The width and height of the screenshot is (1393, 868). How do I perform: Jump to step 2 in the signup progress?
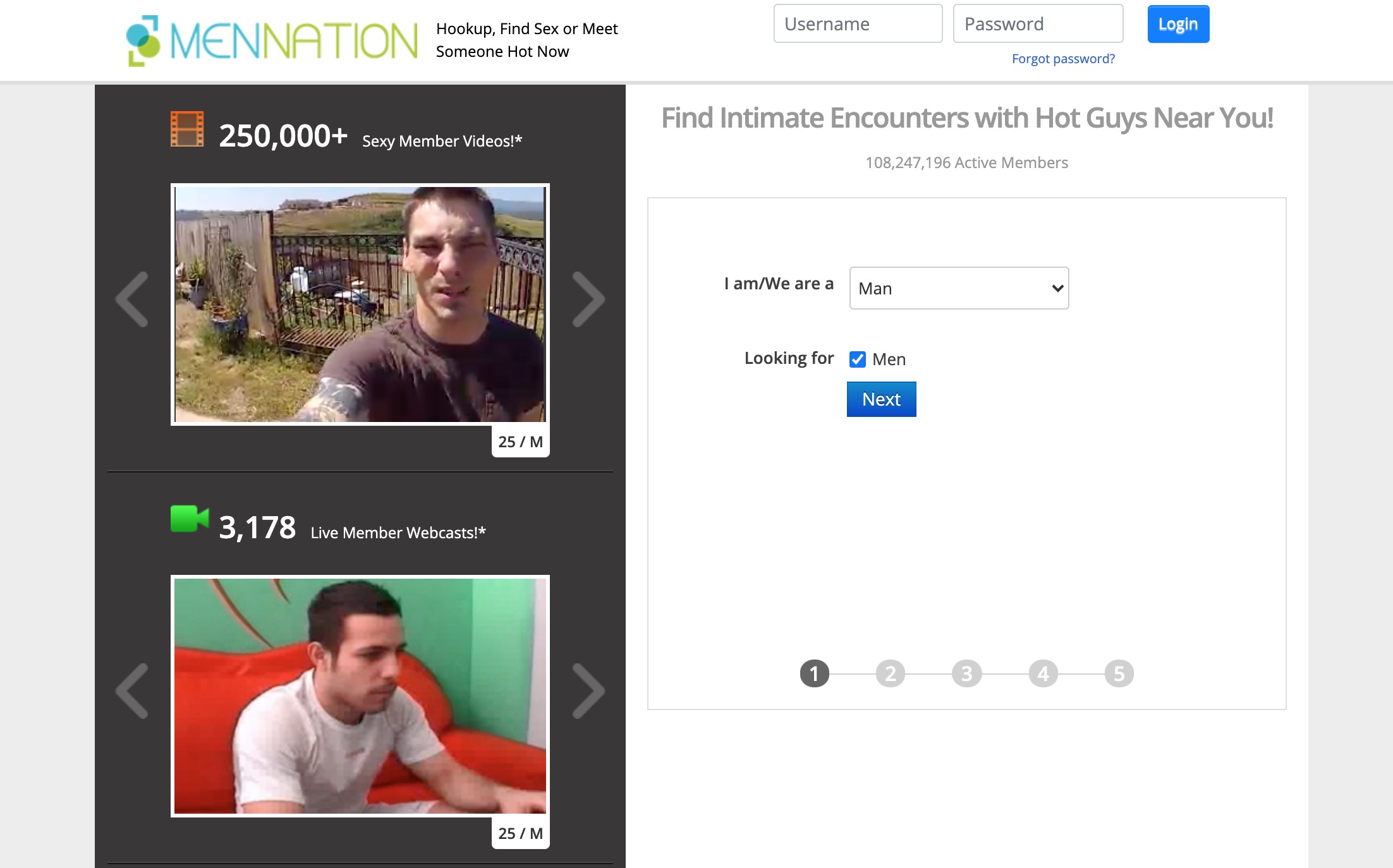tap(891, 673)
